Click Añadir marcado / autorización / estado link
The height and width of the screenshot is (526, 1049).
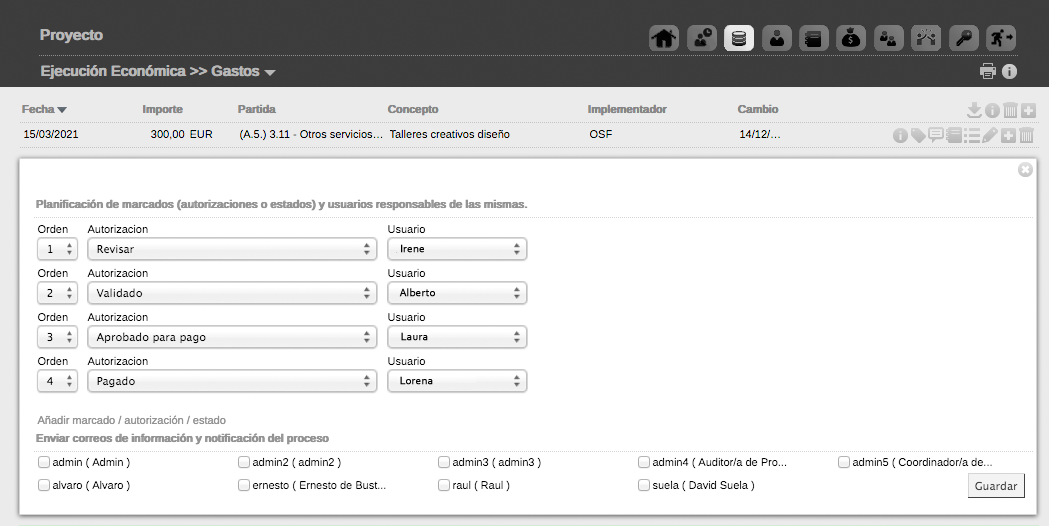click(x=131, y=421)
